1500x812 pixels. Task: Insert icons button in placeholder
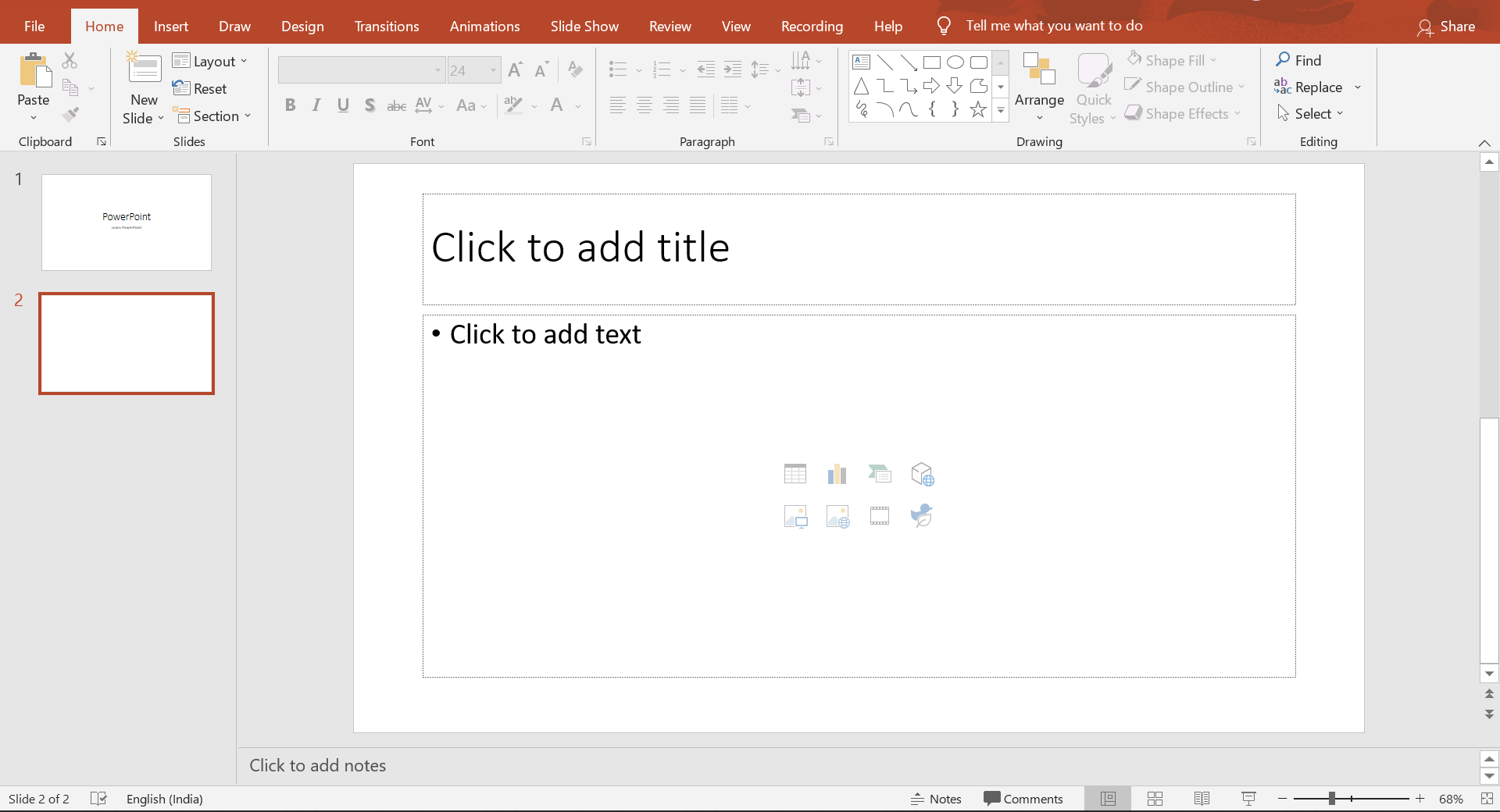[x=922, y=516]
